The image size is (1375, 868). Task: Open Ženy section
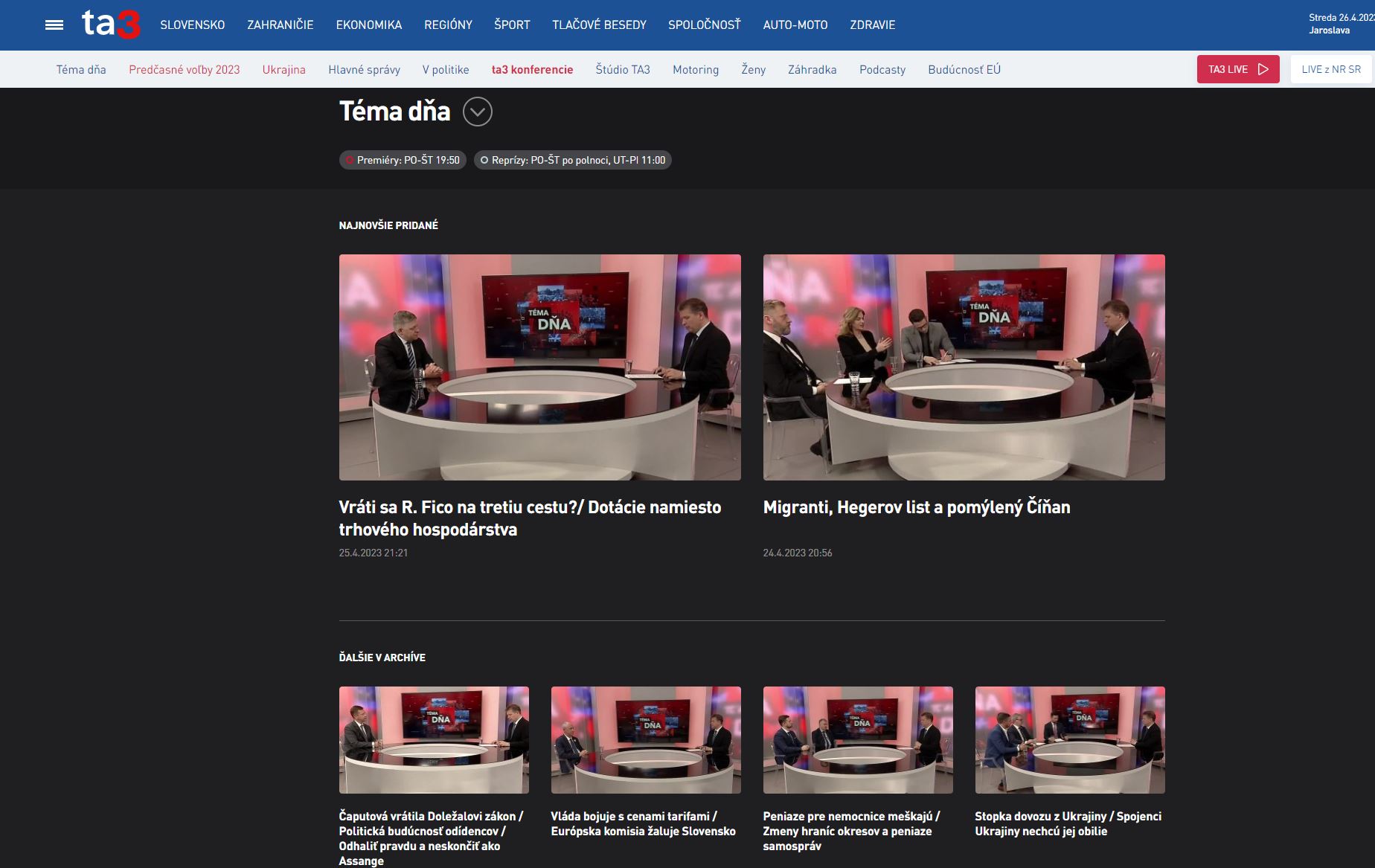pyautogui.click(x=754, y=69)
